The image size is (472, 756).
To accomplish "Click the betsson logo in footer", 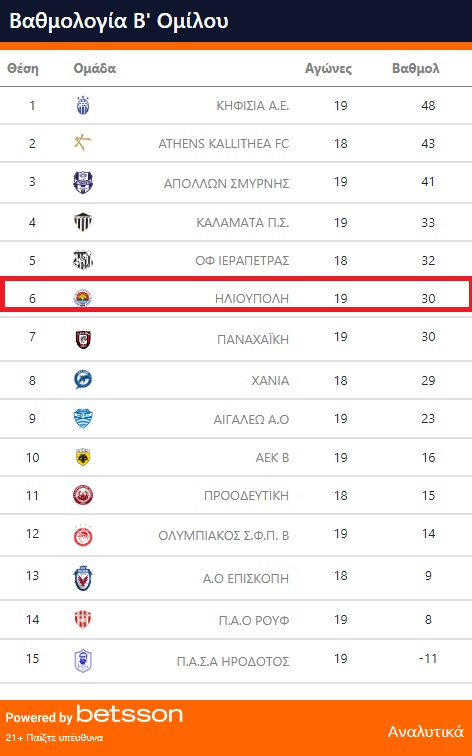I will tap(130, 715).
